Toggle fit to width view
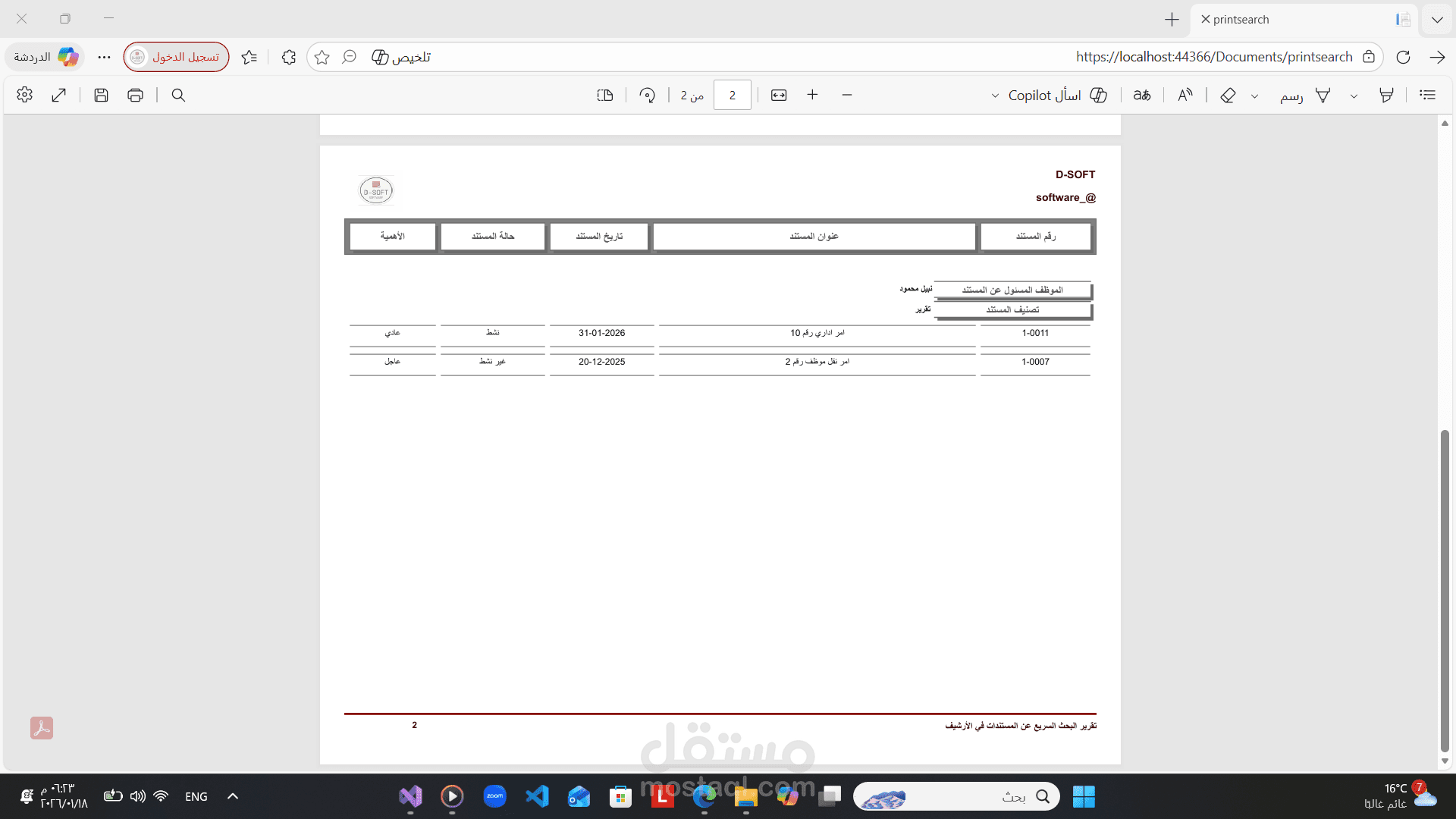1456x819 pixels. click(x=779, y=95)
